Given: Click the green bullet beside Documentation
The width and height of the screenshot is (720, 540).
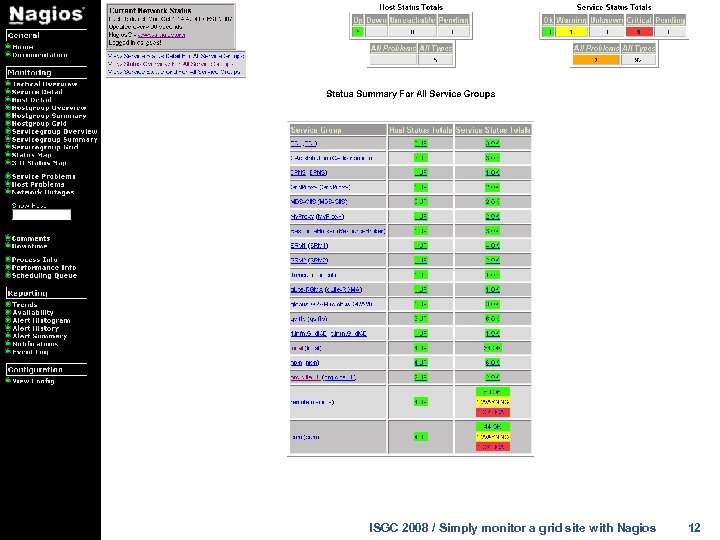Looking at the screenshot, I should pyautogui.click(x=8, y=54).
